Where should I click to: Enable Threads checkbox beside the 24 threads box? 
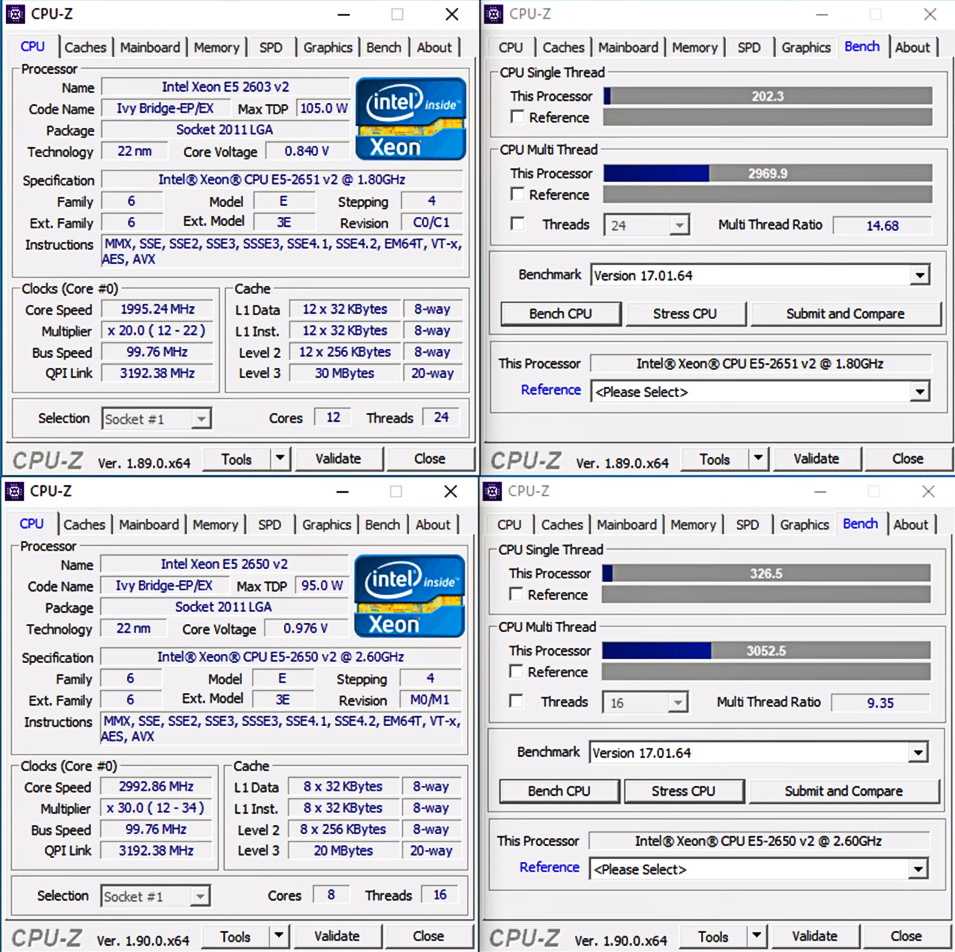517,224
